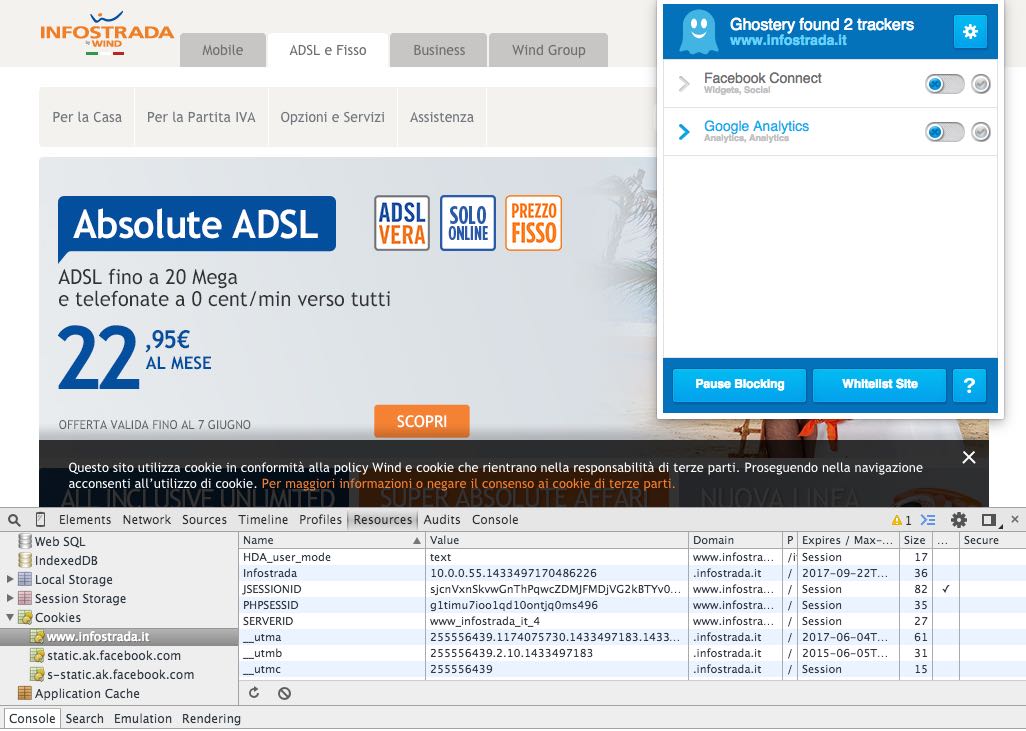Viewport: 1026px width, 731px height.
Task: Expand Google Analytics tracker details
Action: tap(684, 132)
